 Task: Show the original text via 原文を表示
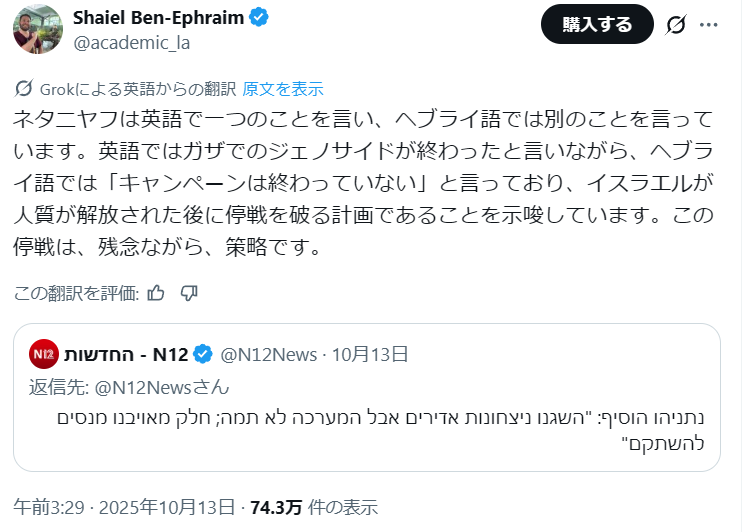[283, 88]
